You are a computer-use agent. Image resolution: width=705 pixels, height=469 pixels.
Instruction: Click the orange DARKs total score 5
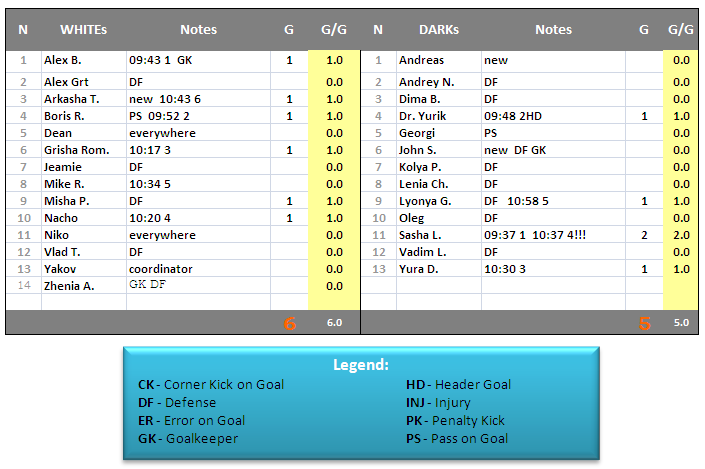click(x=645, y=323)
